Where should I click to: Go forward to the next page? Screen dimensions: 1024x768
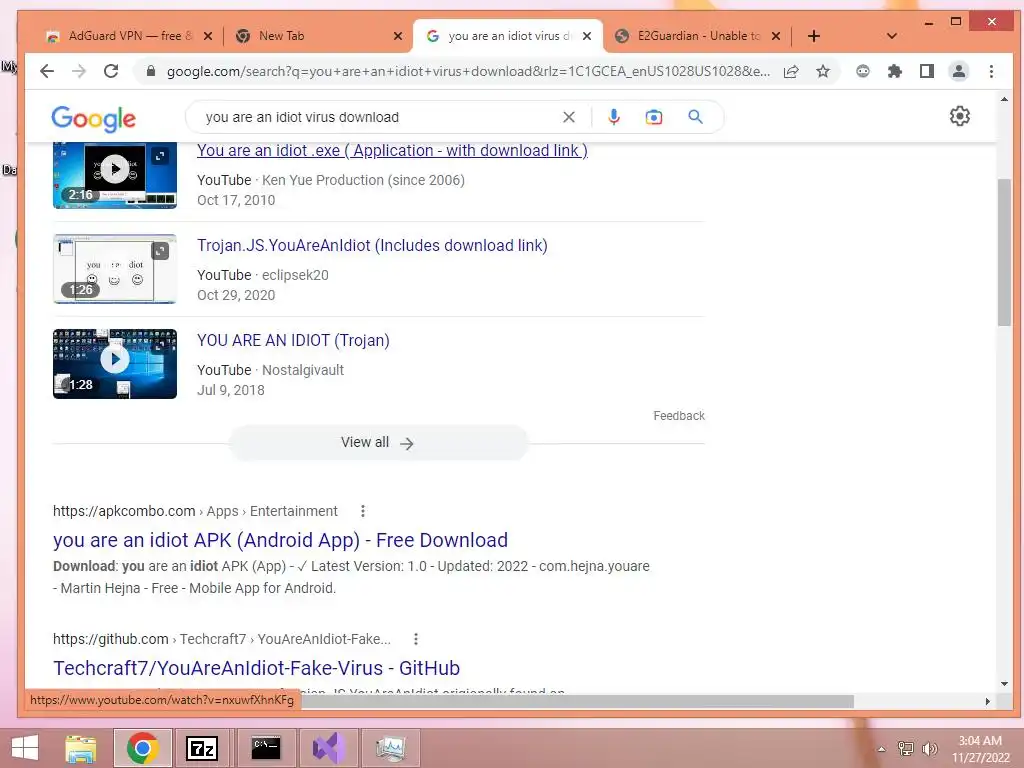click(x=78, y=71)
